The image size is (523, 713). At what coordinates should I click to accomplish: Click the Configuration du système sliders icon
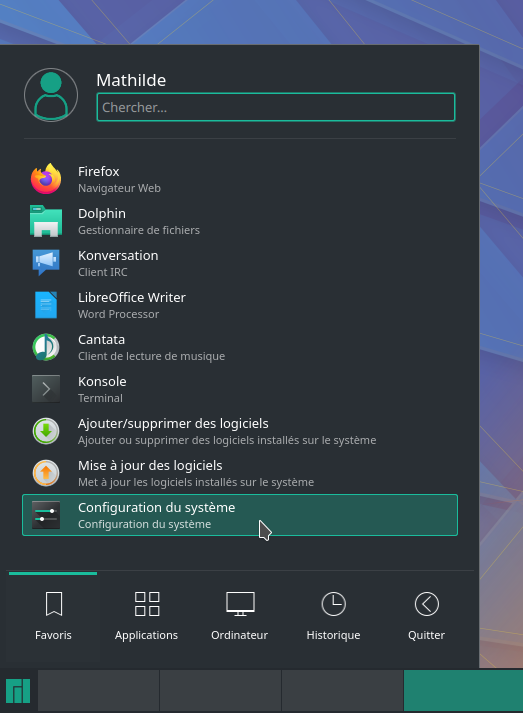pyautogui.click(x=46, y=515)
